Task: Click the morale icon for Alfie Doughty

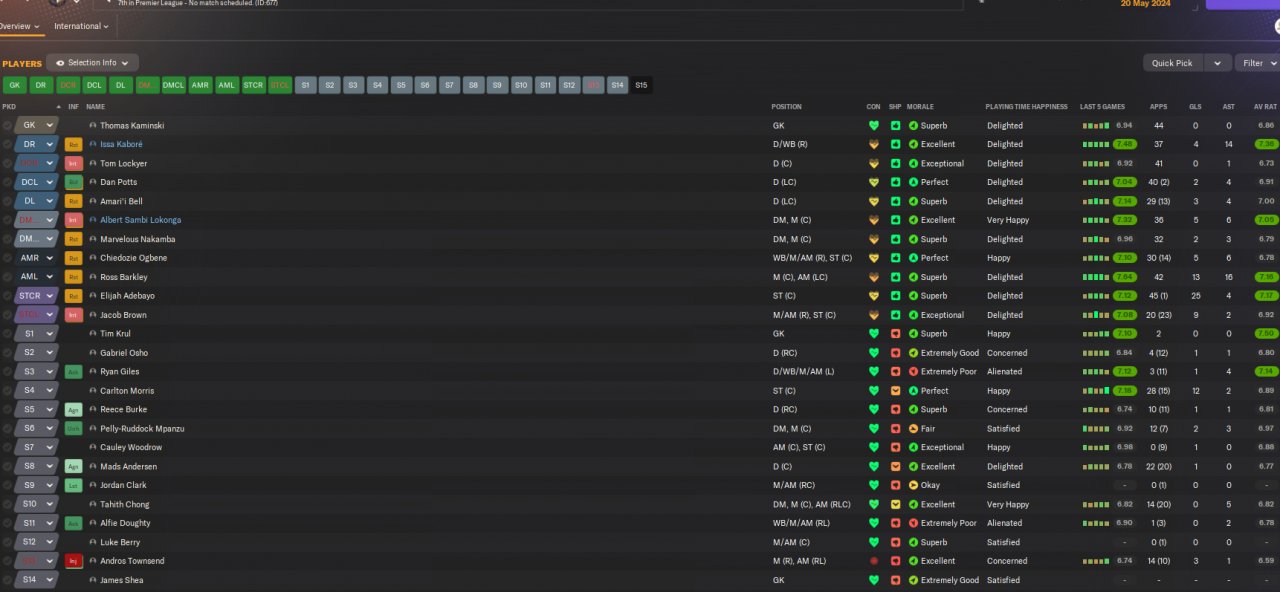Action: pyautogui.click(x=913, y=523)
